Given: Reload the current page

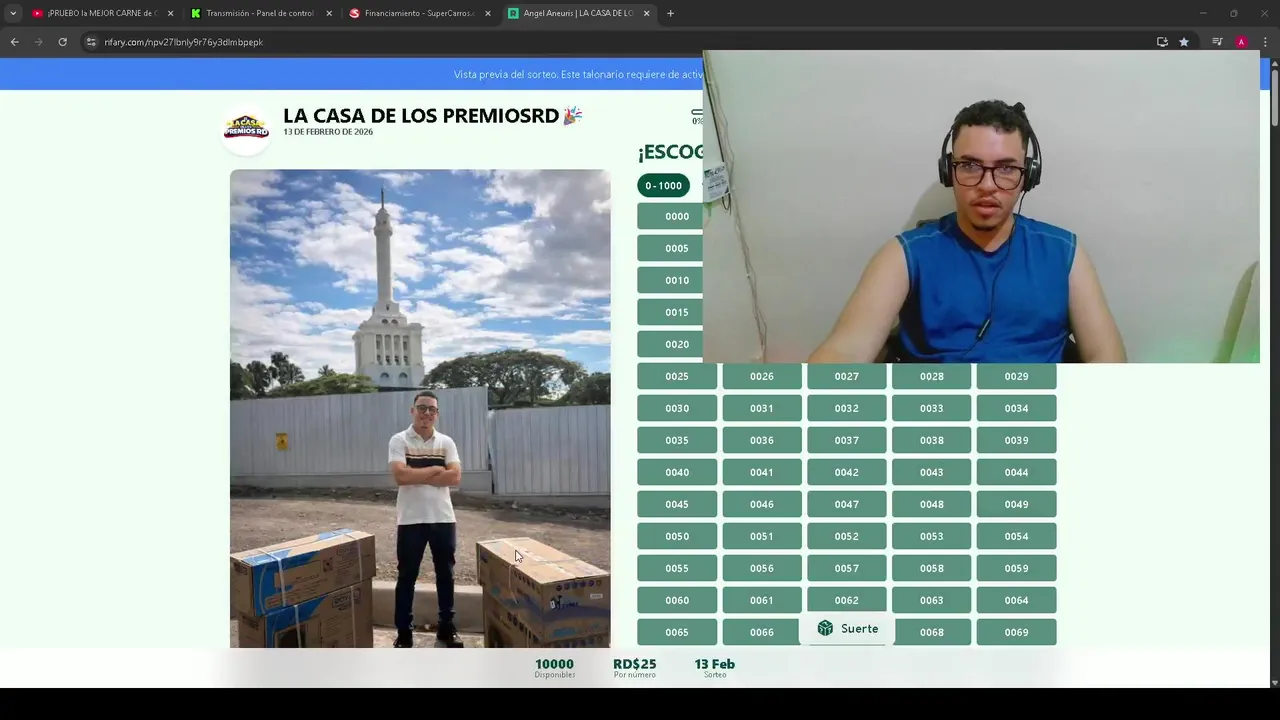Looking at the screenshot, I should (62, 42).
